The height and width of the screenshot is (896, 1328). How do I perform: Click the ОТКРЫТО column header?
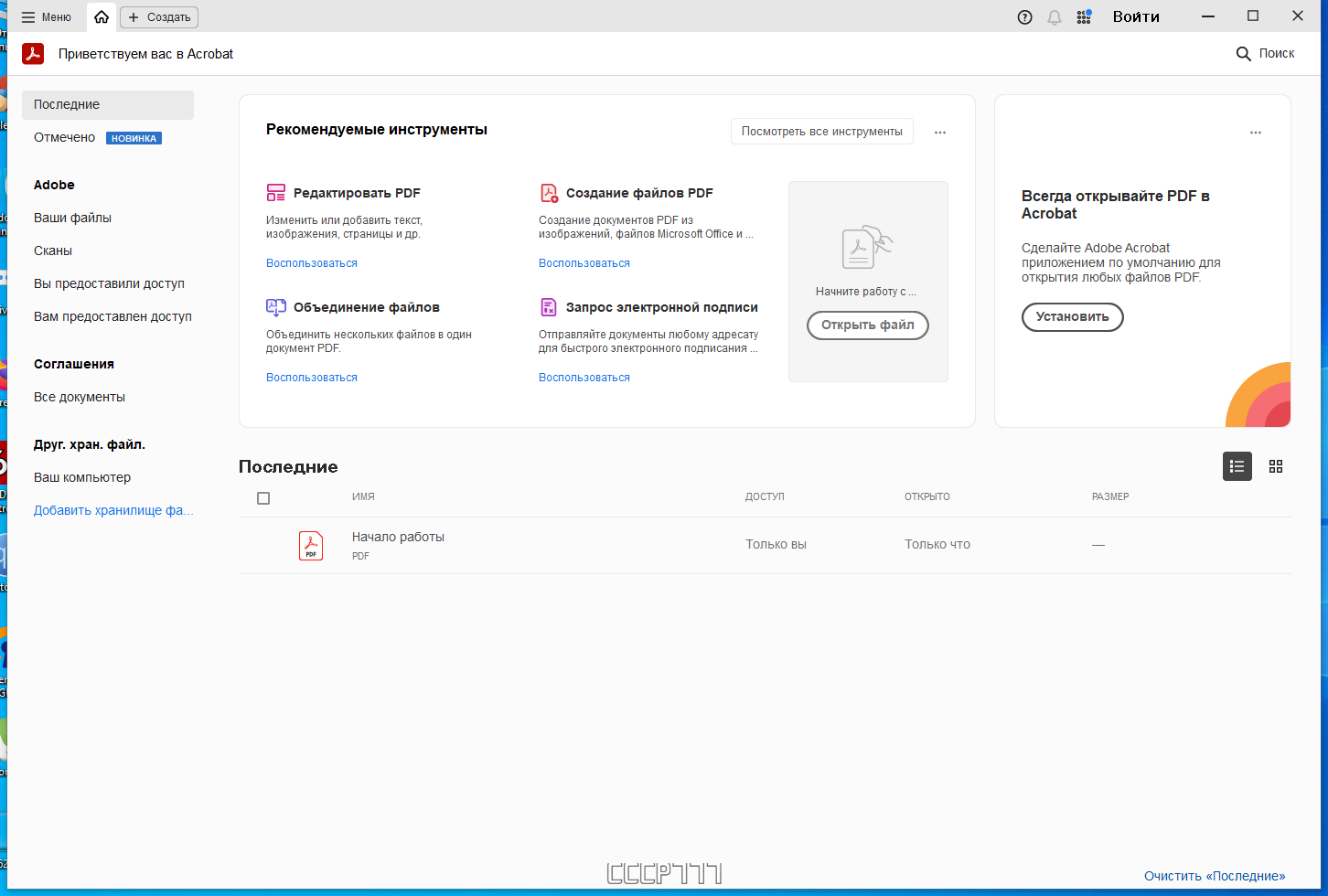point(927,497)
